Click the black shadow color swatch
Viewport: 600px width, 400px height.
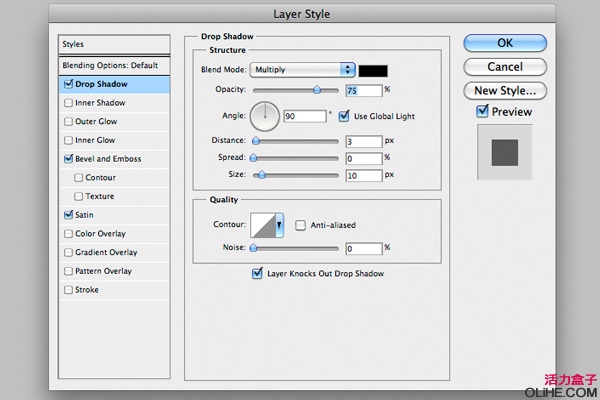tap(373, 71)
